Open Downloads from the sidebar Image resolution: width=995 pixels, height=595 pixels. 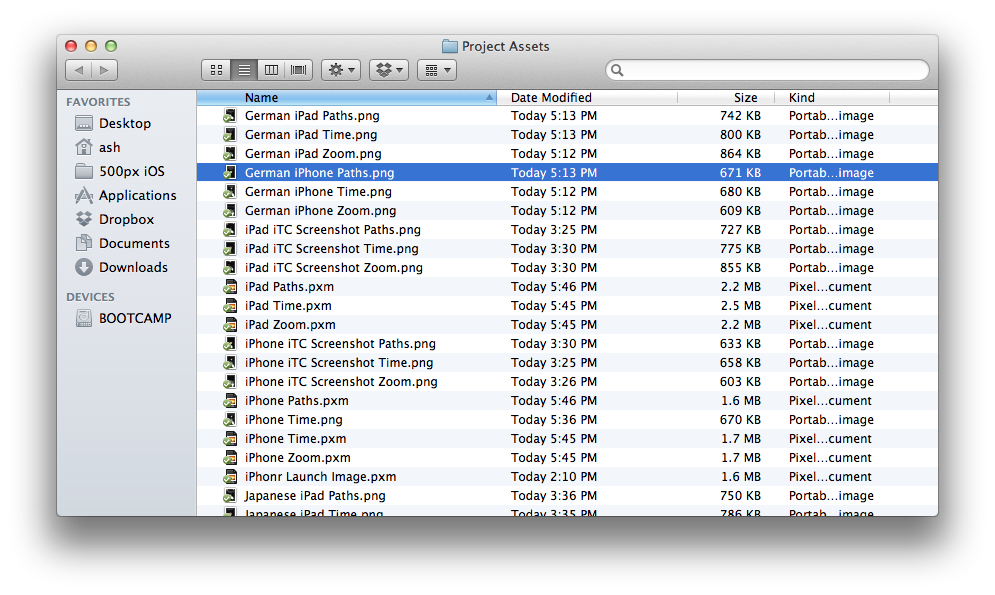(x=133, y=267)
